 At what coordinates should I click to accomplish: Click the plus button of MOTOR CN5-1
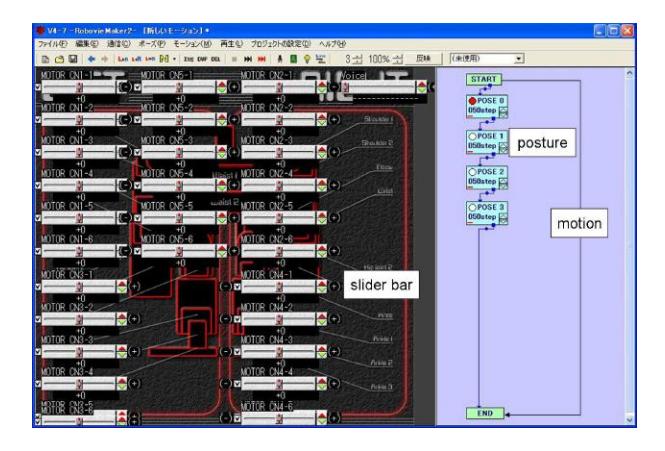234,87
